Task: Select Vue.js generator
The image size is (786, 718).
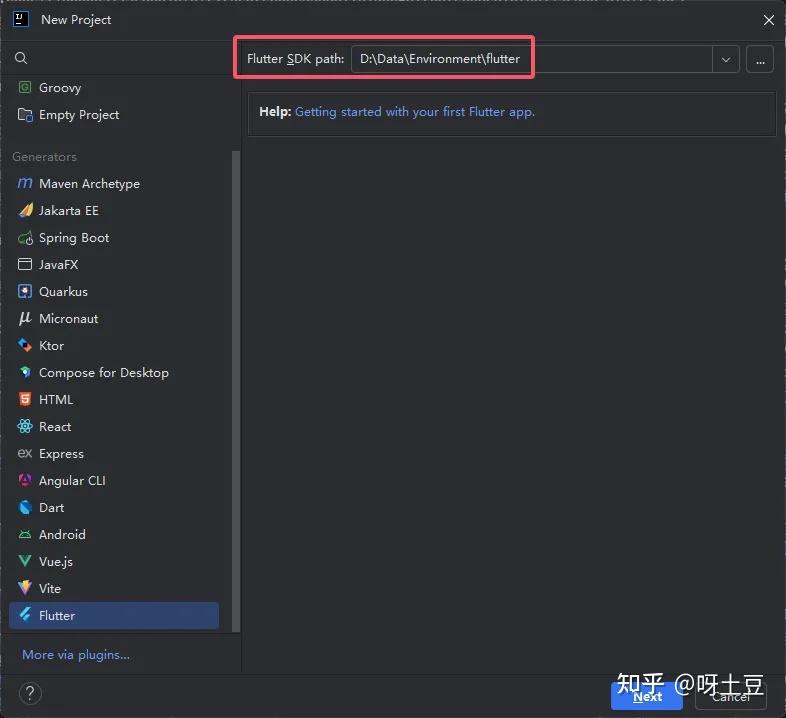Action: 114,562
